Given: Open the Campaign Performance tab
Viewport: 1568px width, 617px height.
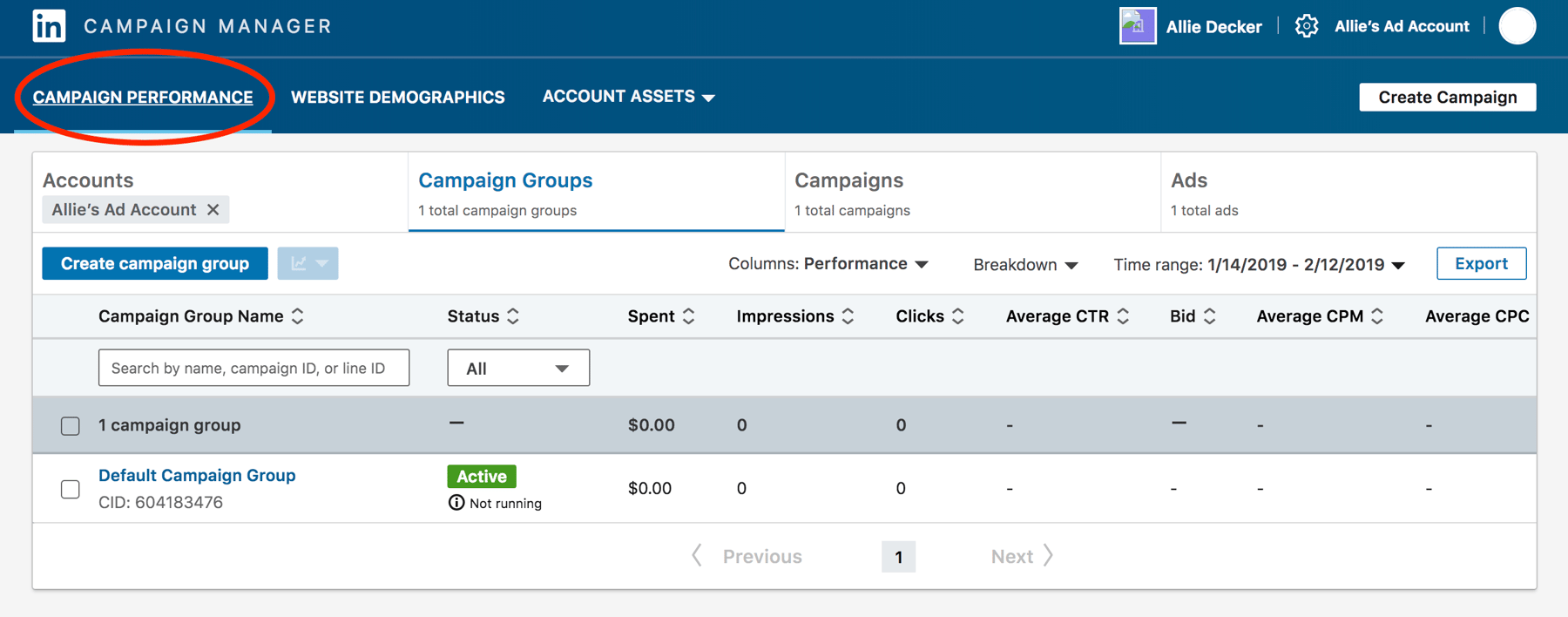Looking at the screenshot, I should tap(143, 97).
